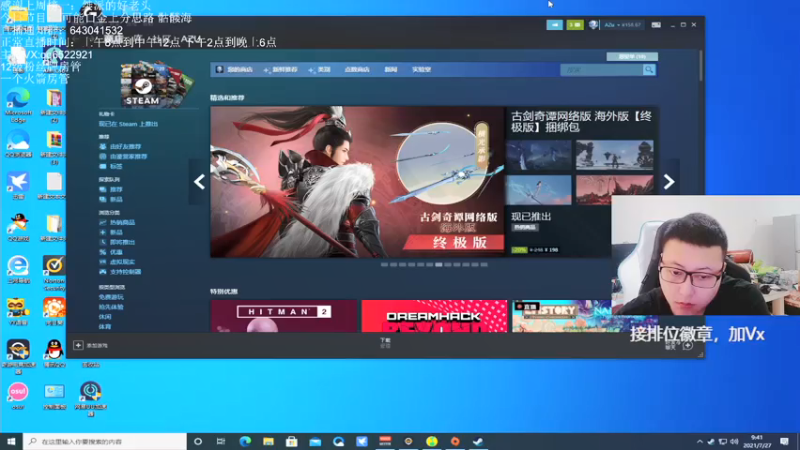The image size is (800, 450).
Task: Open discovery queue recommendations icon
Action: [x=103, y=189]
